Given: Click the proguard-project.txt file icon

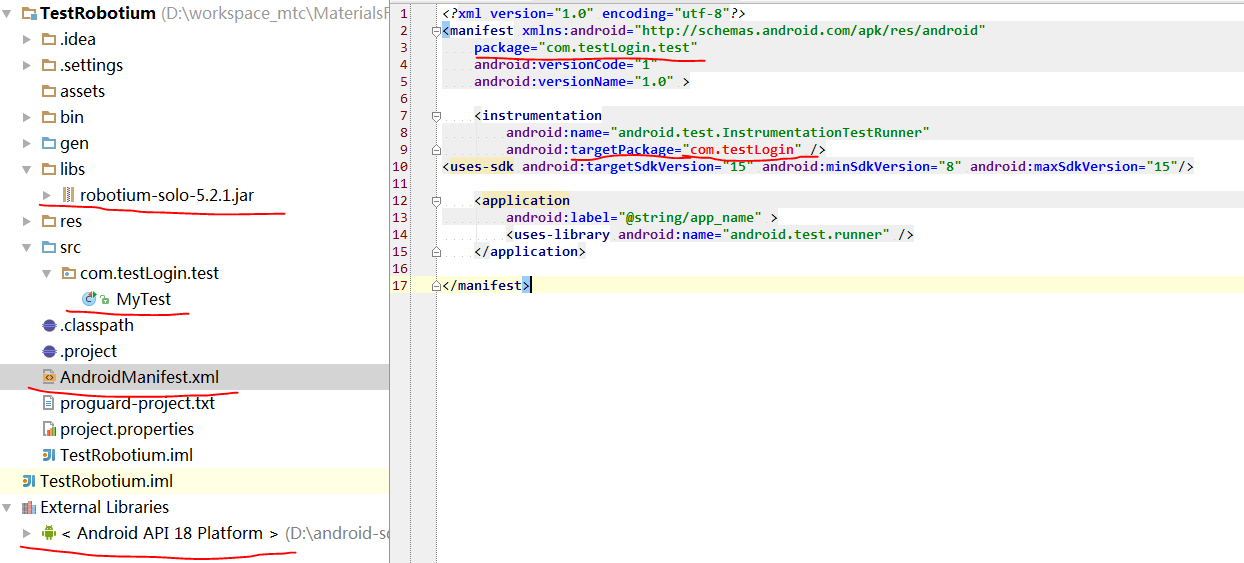Looking at the screenshot, I should tap(49, 404).
